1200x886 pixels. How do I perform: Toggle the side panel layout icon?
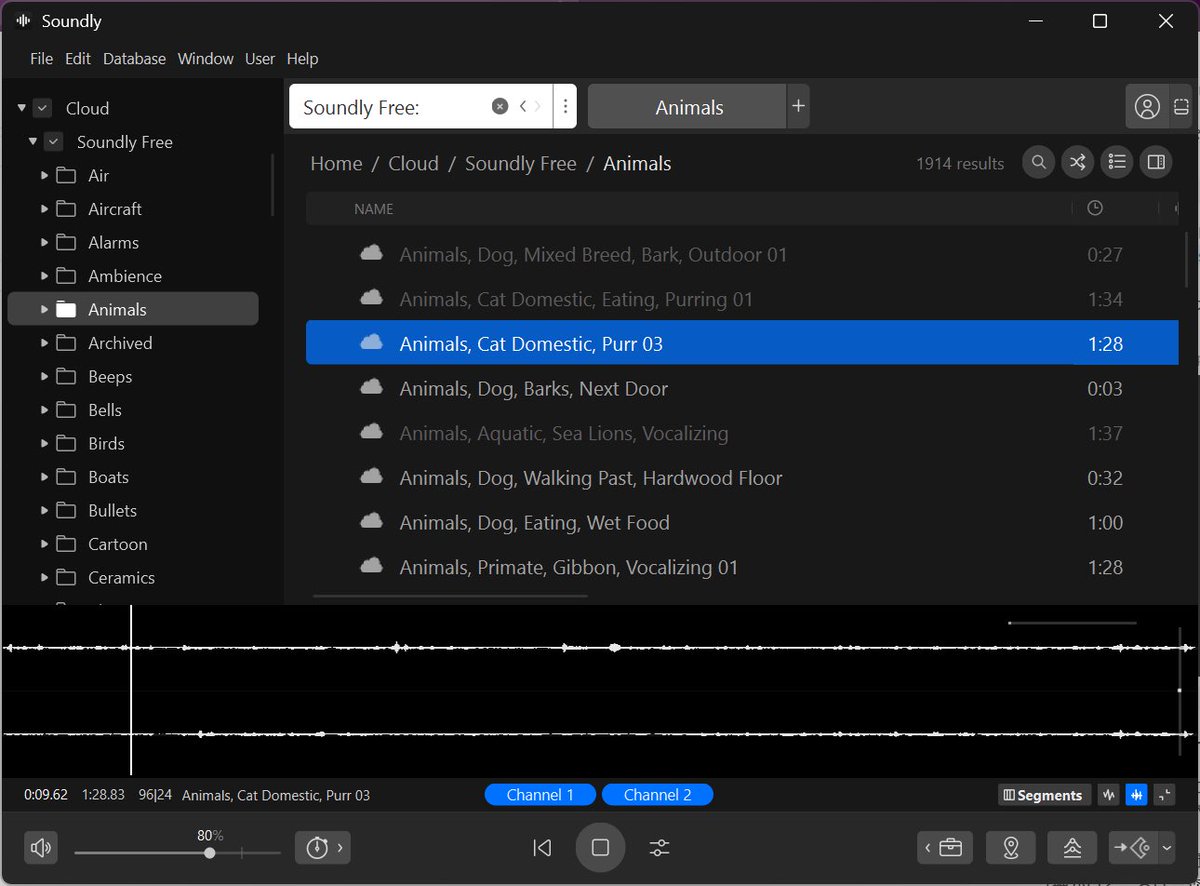point(1156,162)
